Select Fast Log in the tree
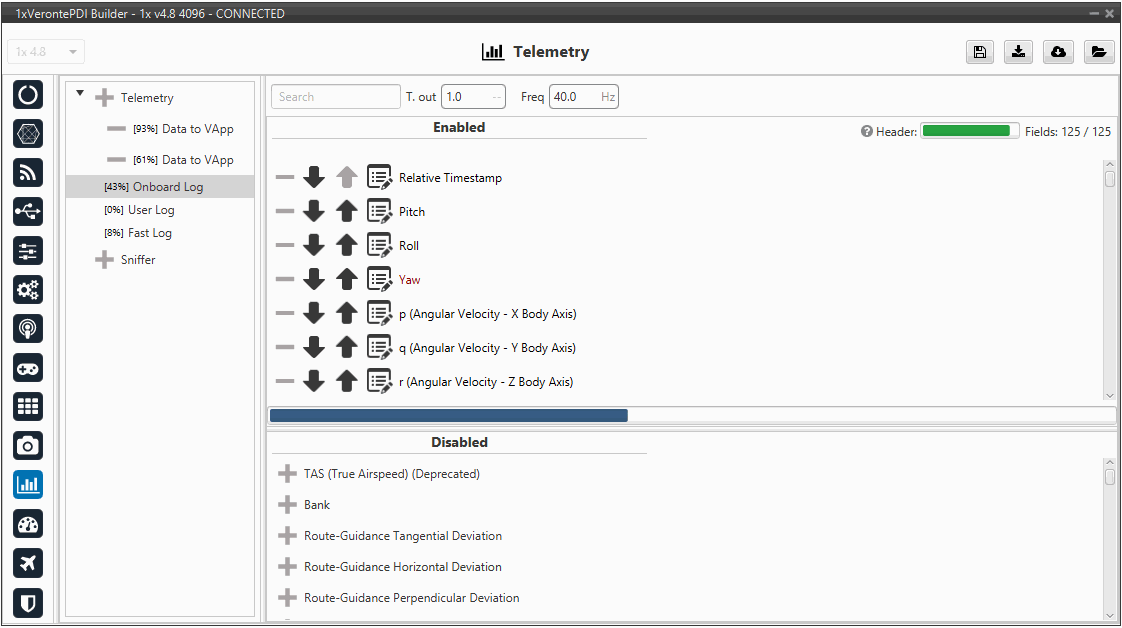 [149, 233]
